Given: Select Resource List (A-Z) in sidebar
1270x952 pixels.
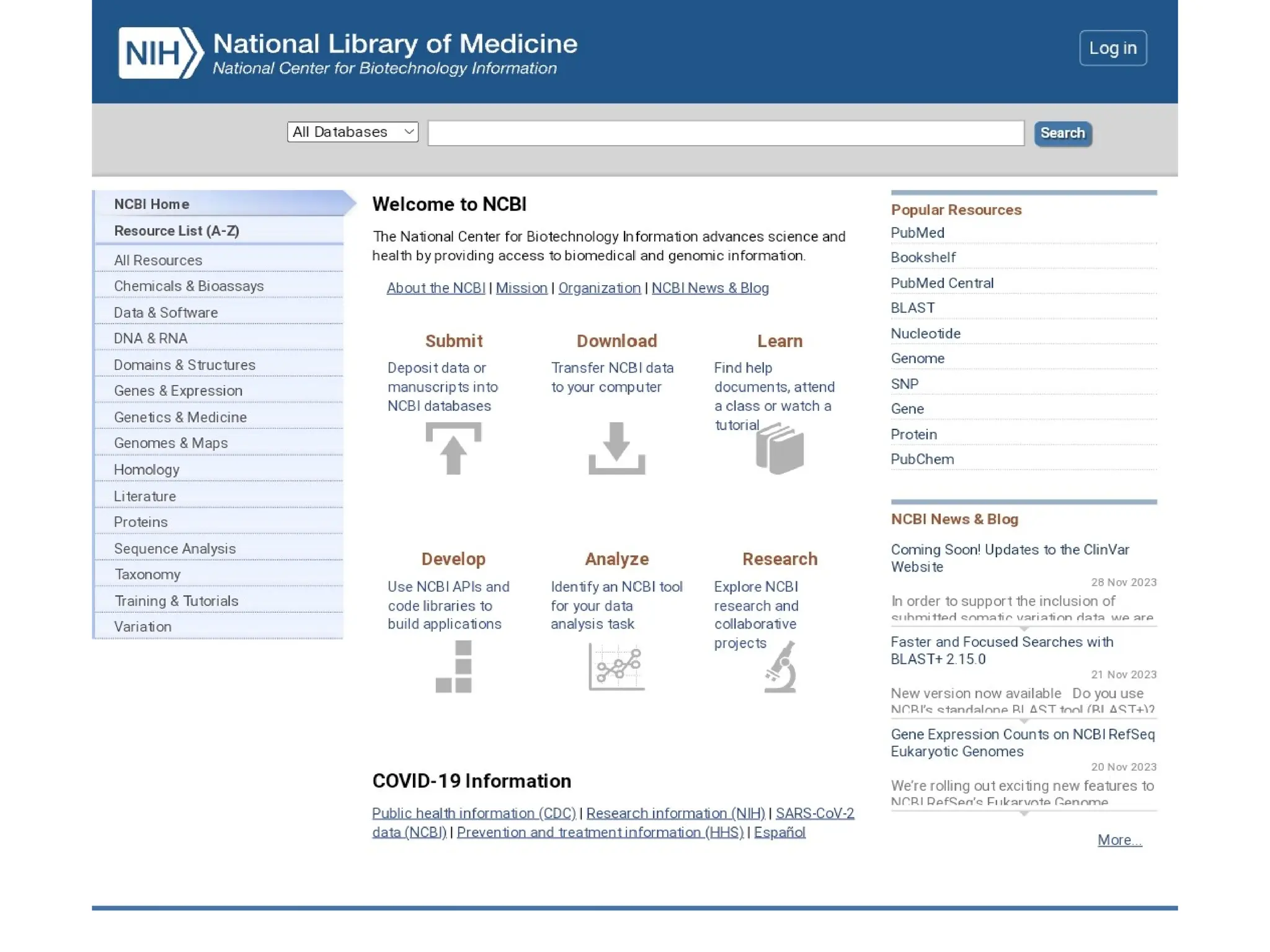Looking at the screenshot, I should point(177,231).
